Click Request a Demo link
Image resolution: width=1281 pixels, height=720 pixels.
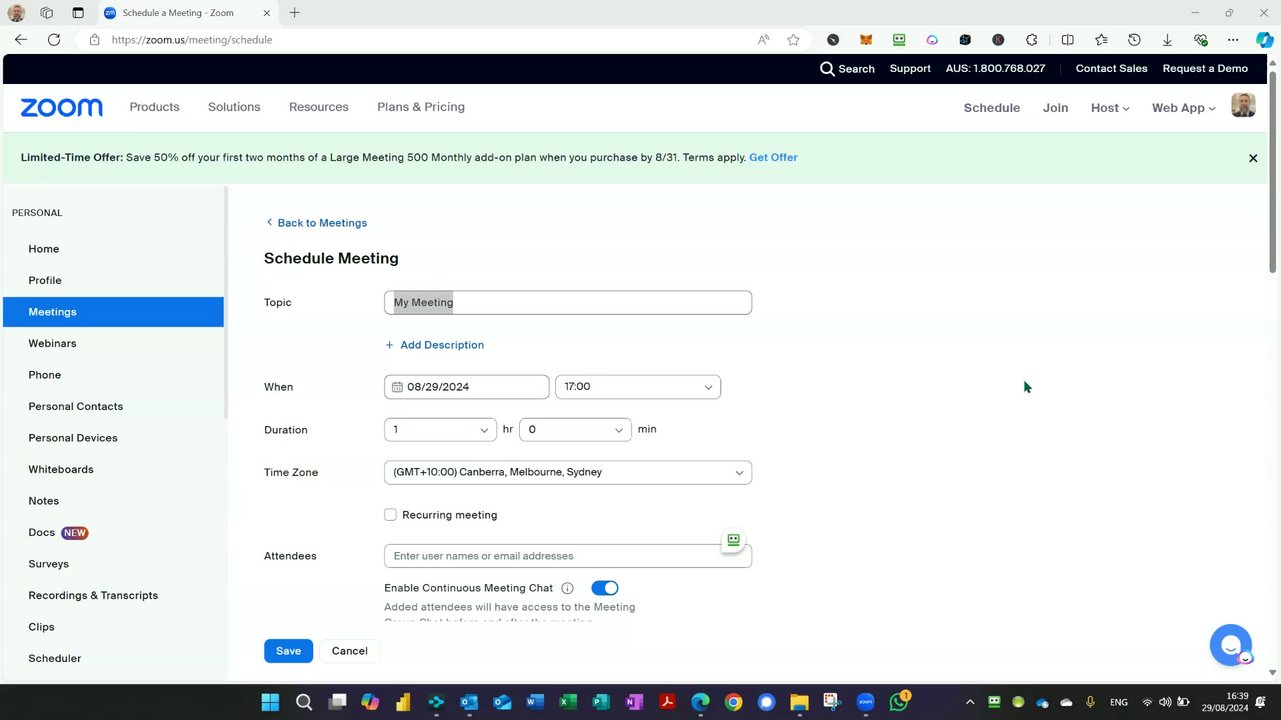[x=1205, y=69]
